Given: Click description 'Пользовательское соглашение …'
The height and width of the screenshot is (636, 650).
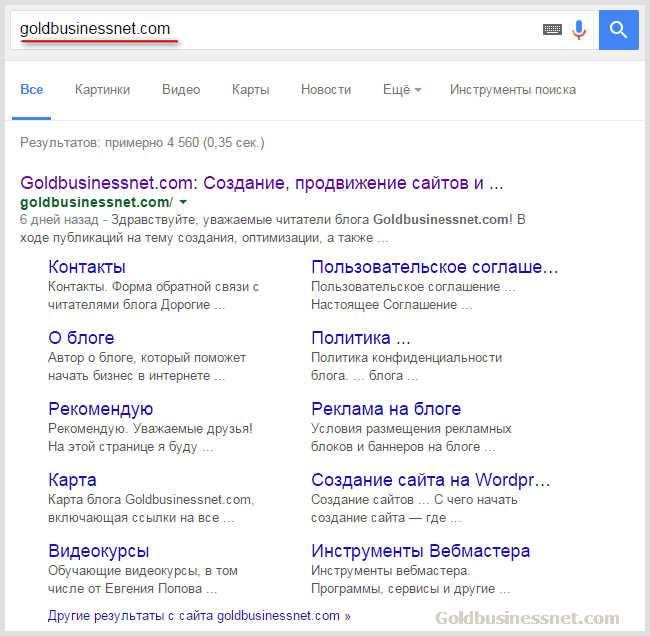Looking at the screenshot, I should point(413,286).
